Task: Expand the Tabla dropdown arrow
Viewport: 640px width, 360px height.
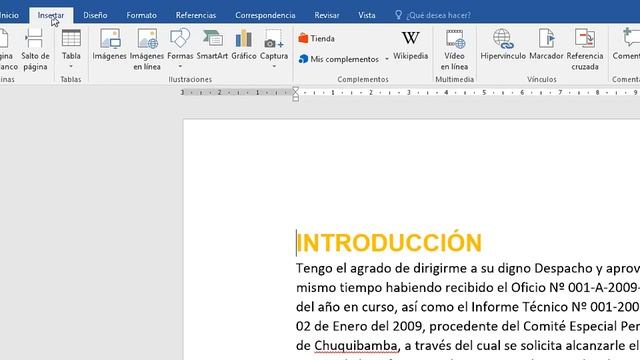Action: point(71,67)
